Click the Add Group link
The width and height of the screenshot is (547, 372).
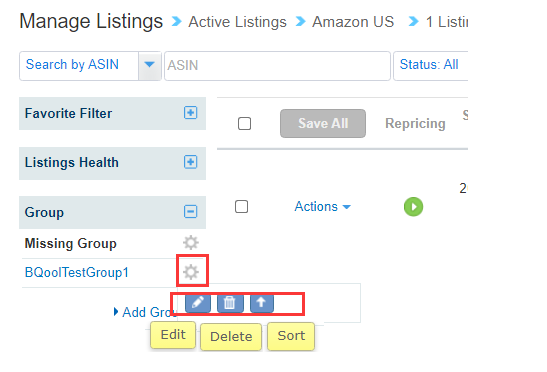pos(145,312)
